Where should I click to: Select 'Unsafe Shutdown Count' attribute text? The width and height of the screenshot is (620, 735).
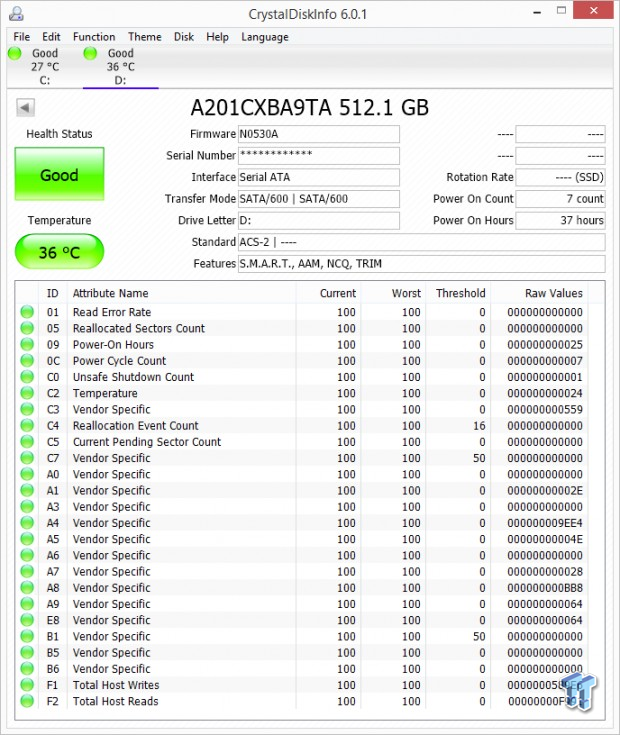(134, 377)
